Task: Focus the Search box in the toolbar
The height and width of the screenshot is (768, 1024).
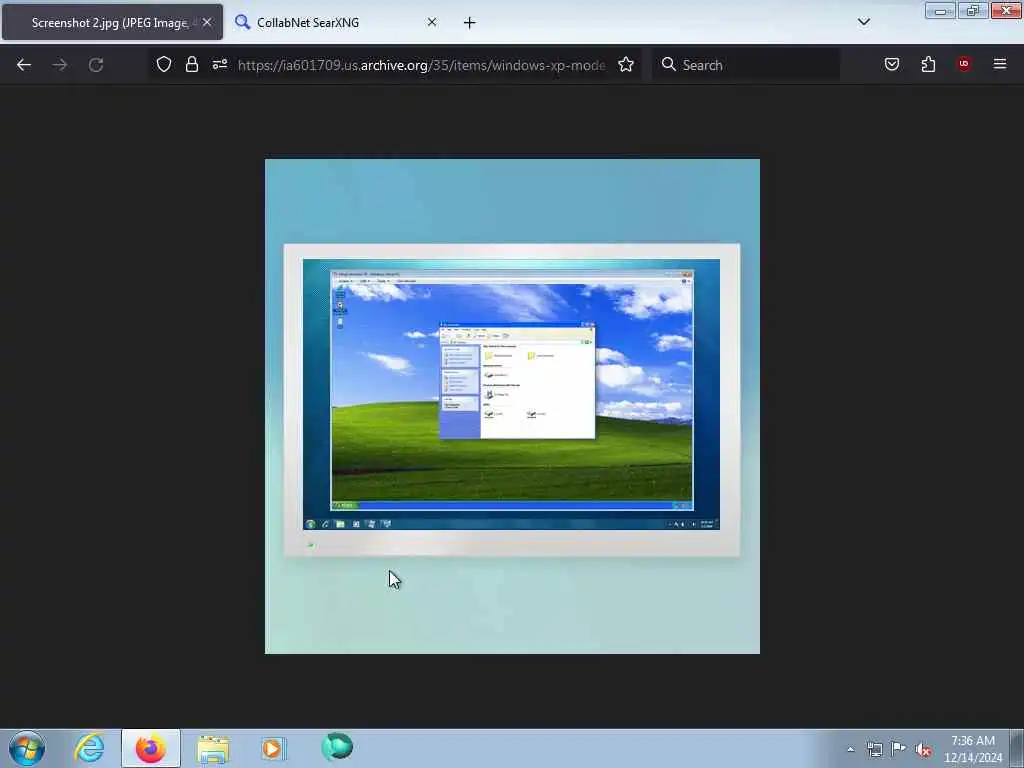Action: point(746,65)
